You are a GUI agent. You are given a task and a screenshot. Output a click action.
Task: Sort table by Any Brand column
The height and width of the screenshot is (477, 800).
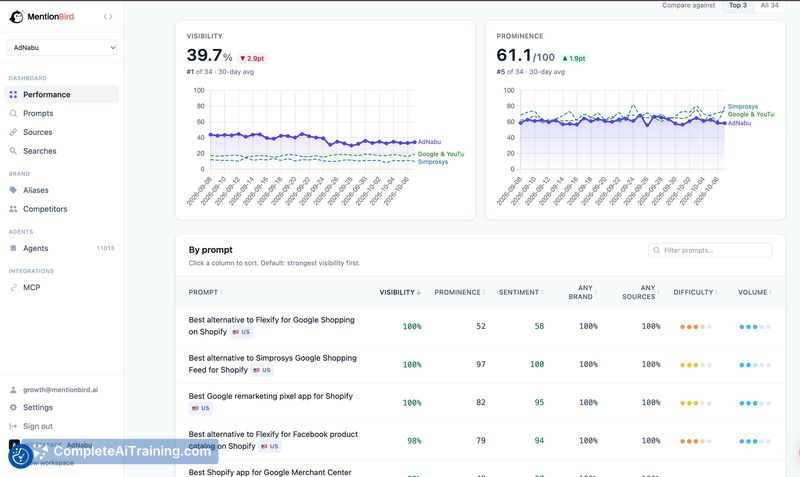(x=582, y=292)
